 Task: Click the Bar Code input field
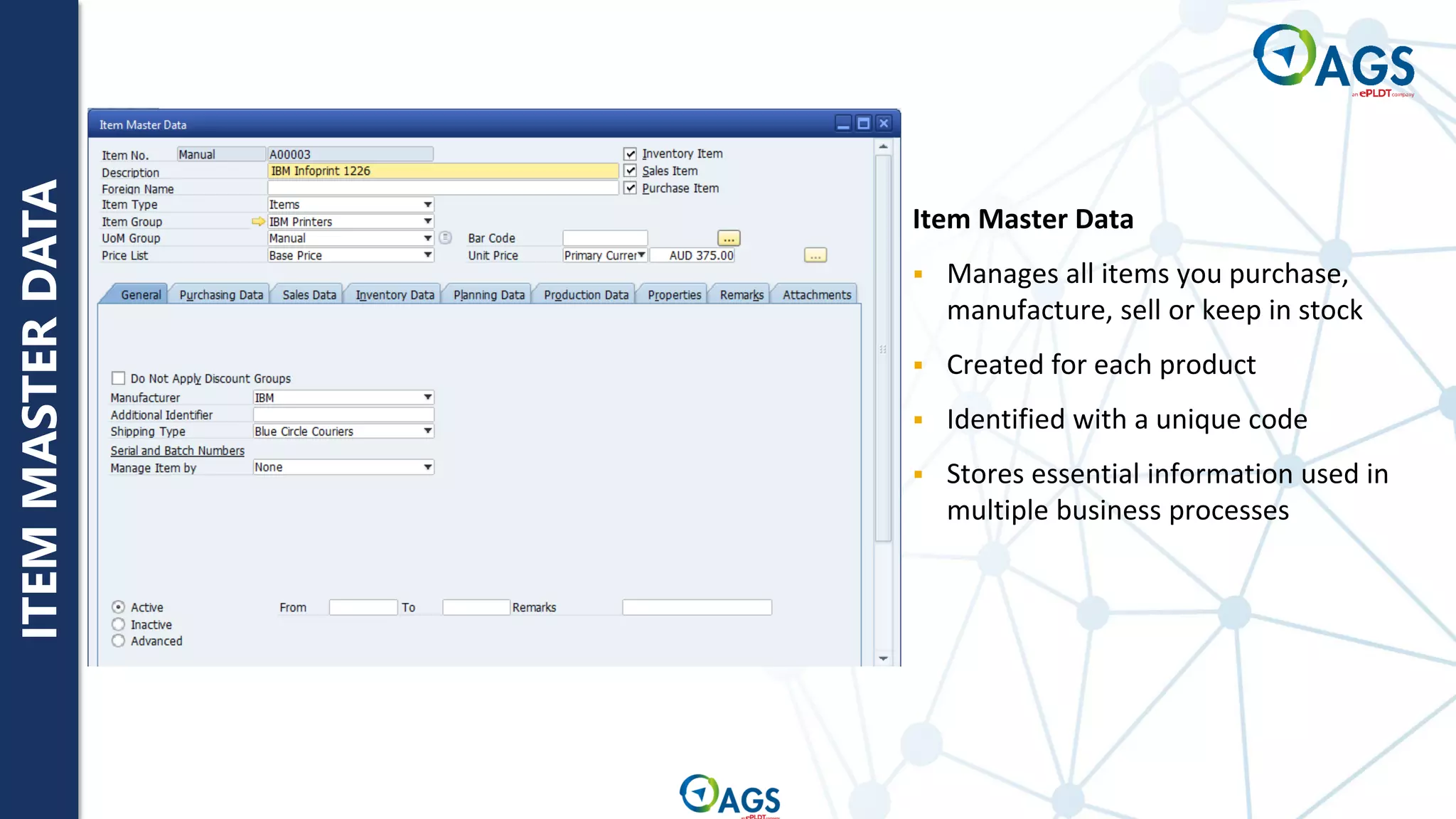click(605, 238)
